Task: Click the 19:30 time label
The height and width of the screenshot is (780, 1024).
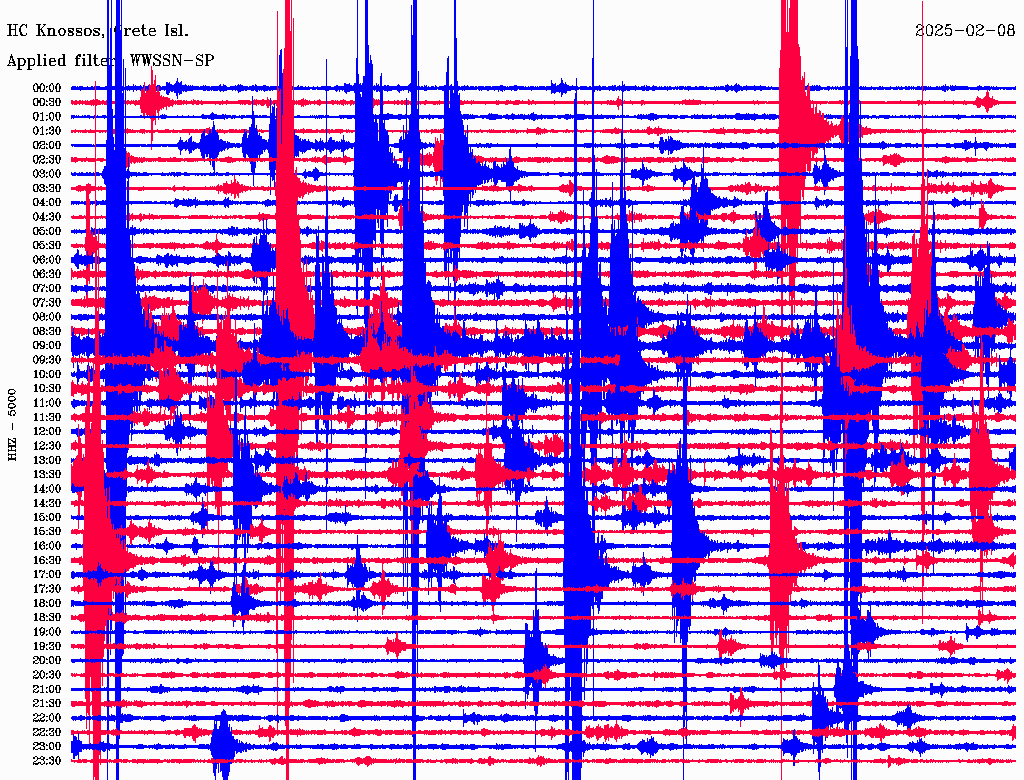Action: [x=47, y=647]
